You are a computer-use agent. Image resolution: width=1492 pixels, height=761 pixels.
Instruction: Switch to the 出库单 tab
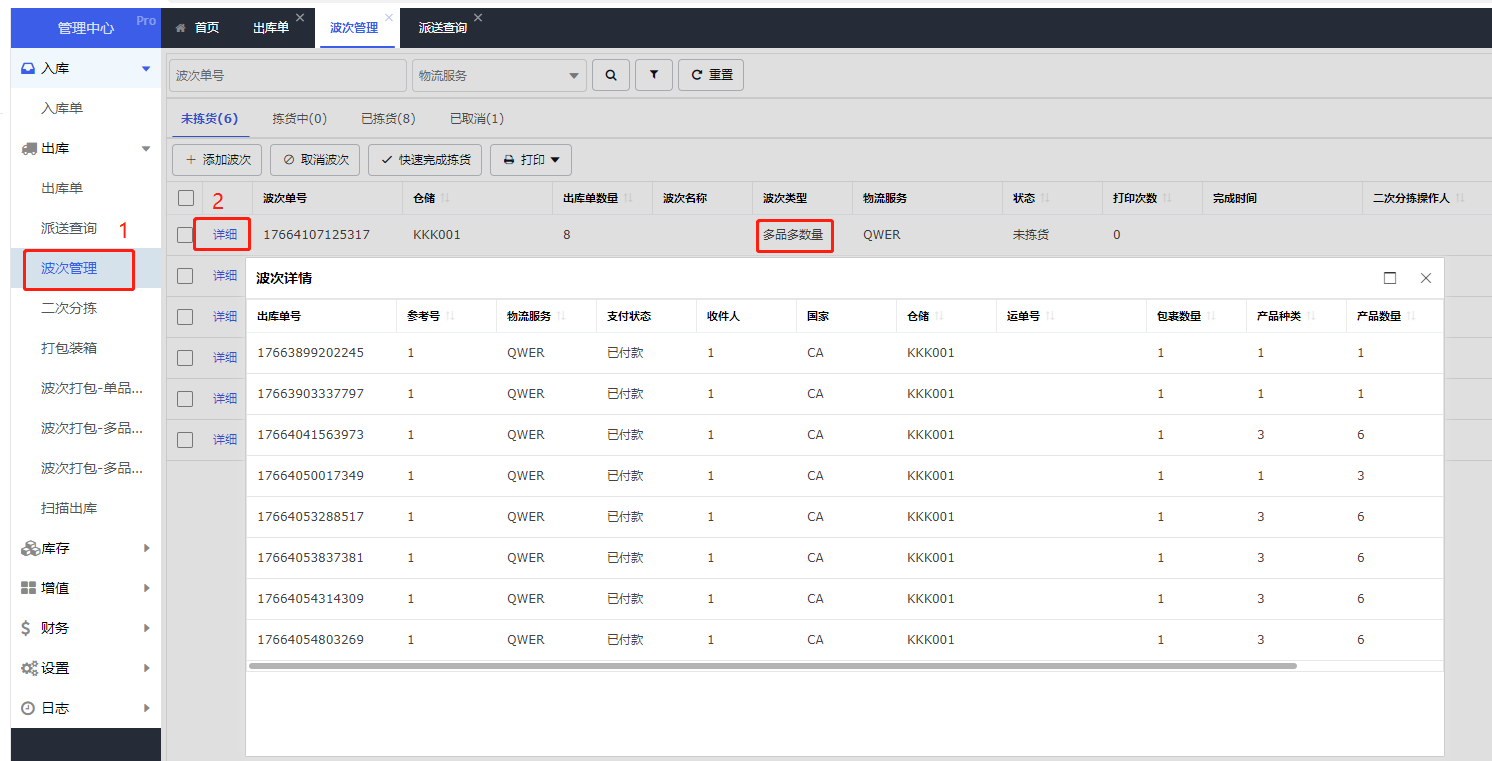click(271, 28)
